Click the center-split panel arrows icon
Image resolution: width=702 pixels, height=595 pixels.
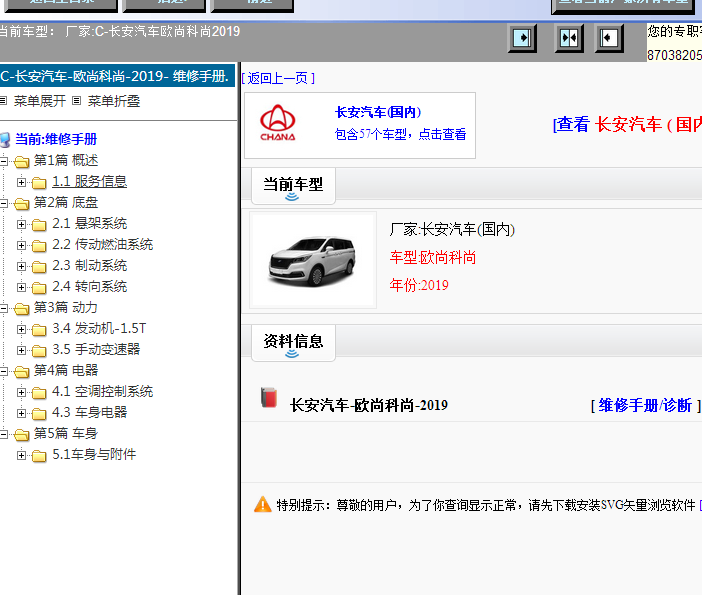pos(569,38)
